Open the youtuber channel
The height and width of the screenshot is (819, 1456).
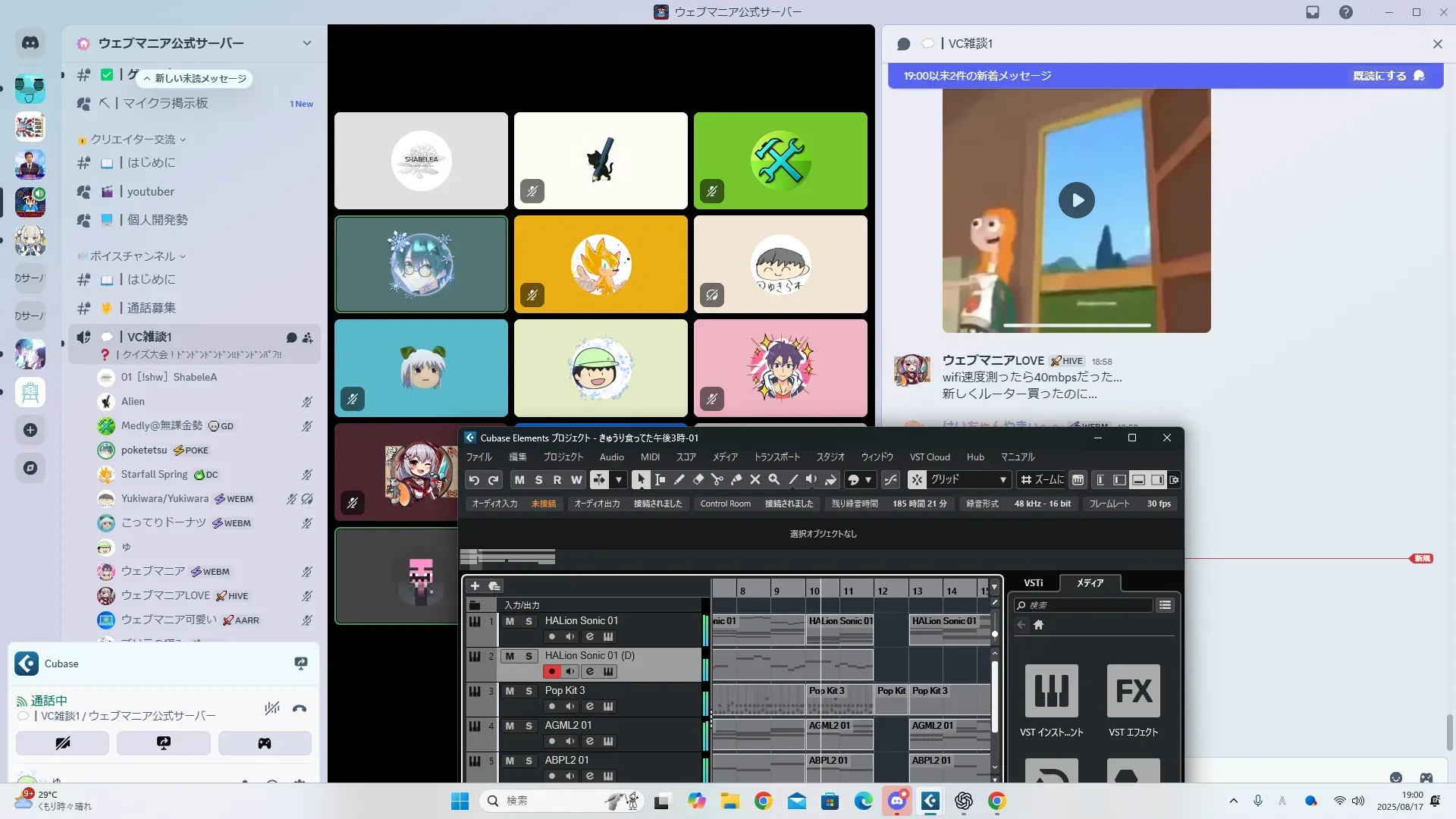(x=150, y=192)
